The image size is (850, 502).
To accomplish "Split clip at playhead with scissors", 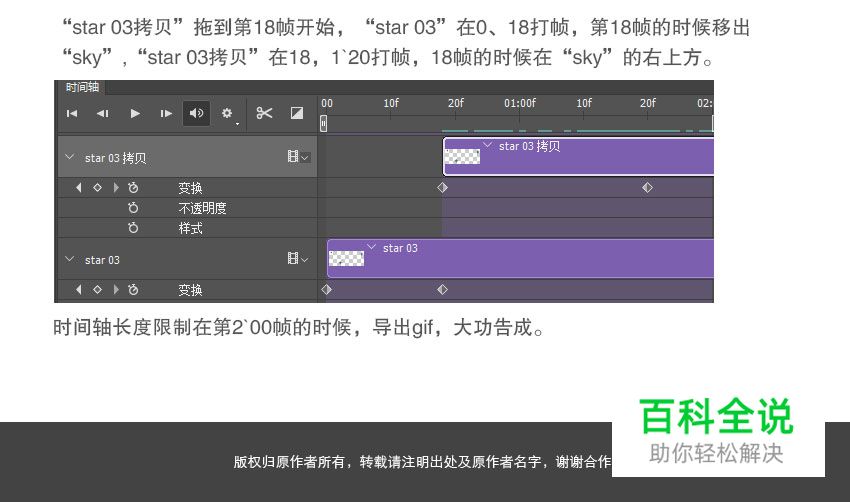I will click(x=264, y=113).
